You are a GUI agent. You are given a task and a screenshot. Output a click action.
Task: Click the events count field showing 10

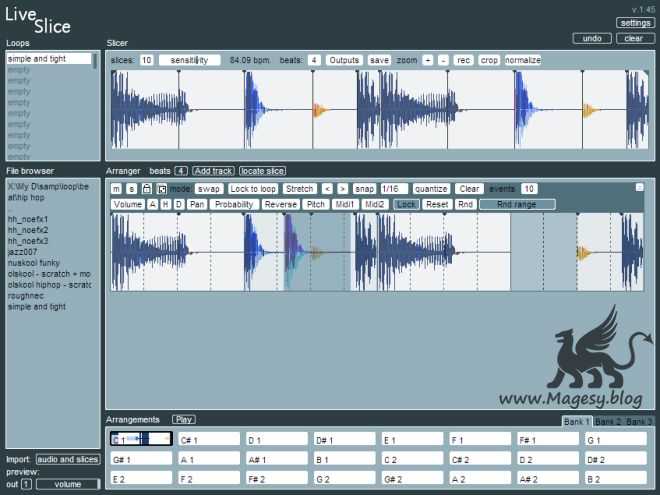coord(529,189)
